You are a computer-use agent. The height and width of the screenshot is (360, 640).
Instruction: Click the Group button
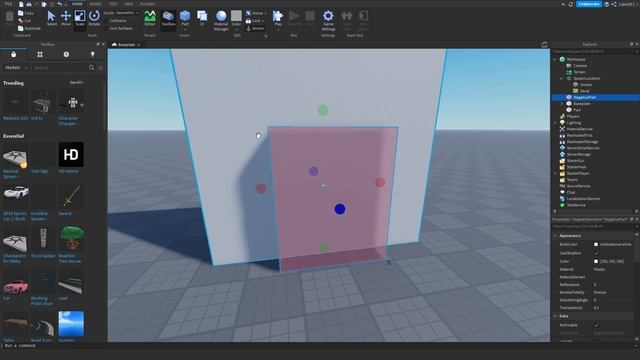(x=256, y=13)
